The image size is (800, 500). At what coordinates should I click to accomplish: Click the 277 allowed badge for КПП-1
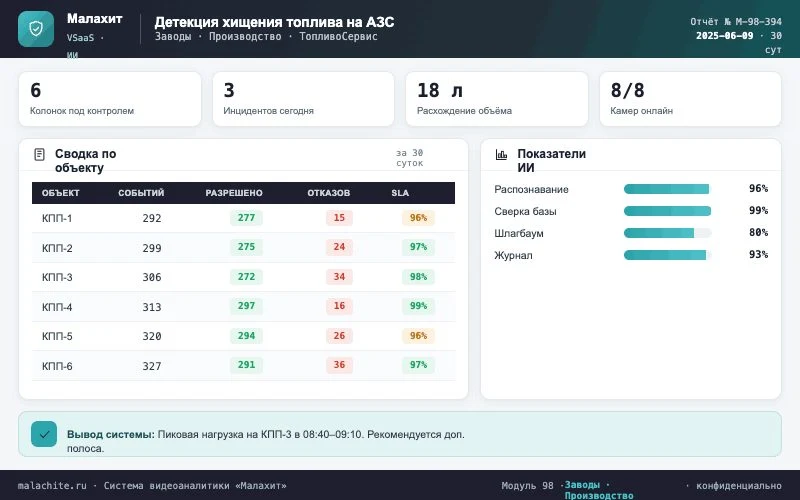246,218
